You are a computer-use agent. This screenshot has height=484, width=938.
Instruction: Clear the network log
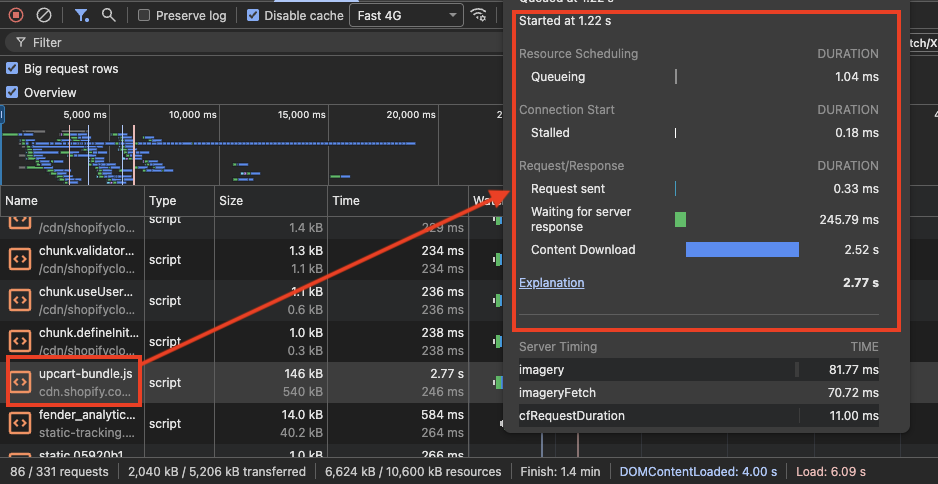click(44, 15)
